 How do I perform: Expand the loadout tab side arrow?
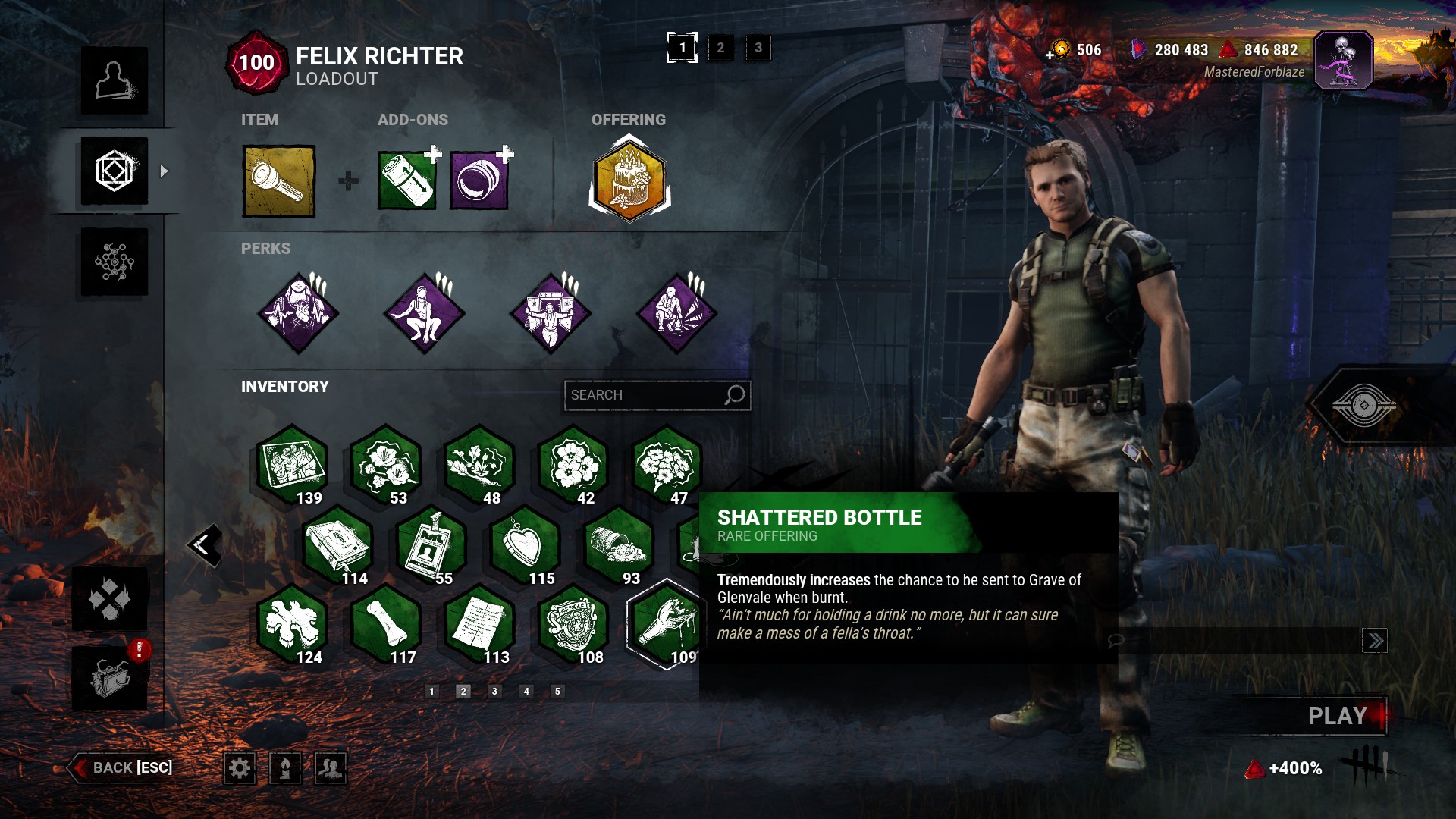[164, 171]
